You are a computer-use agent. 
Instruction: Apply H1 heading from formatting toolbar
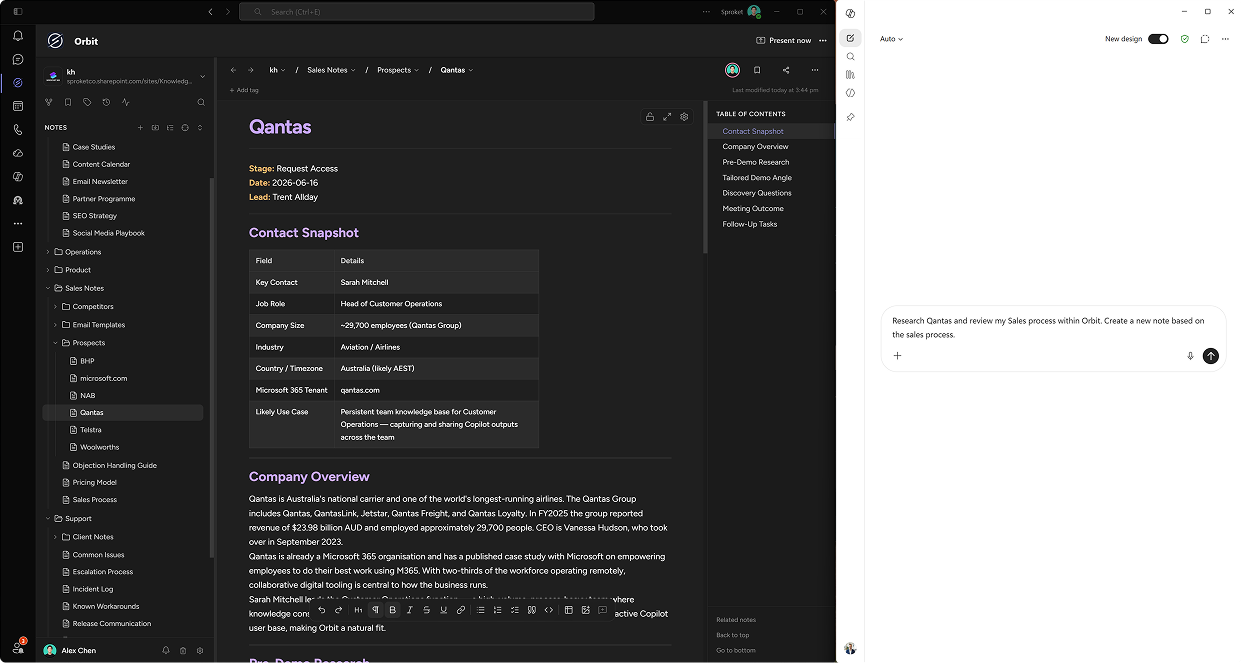358,610
